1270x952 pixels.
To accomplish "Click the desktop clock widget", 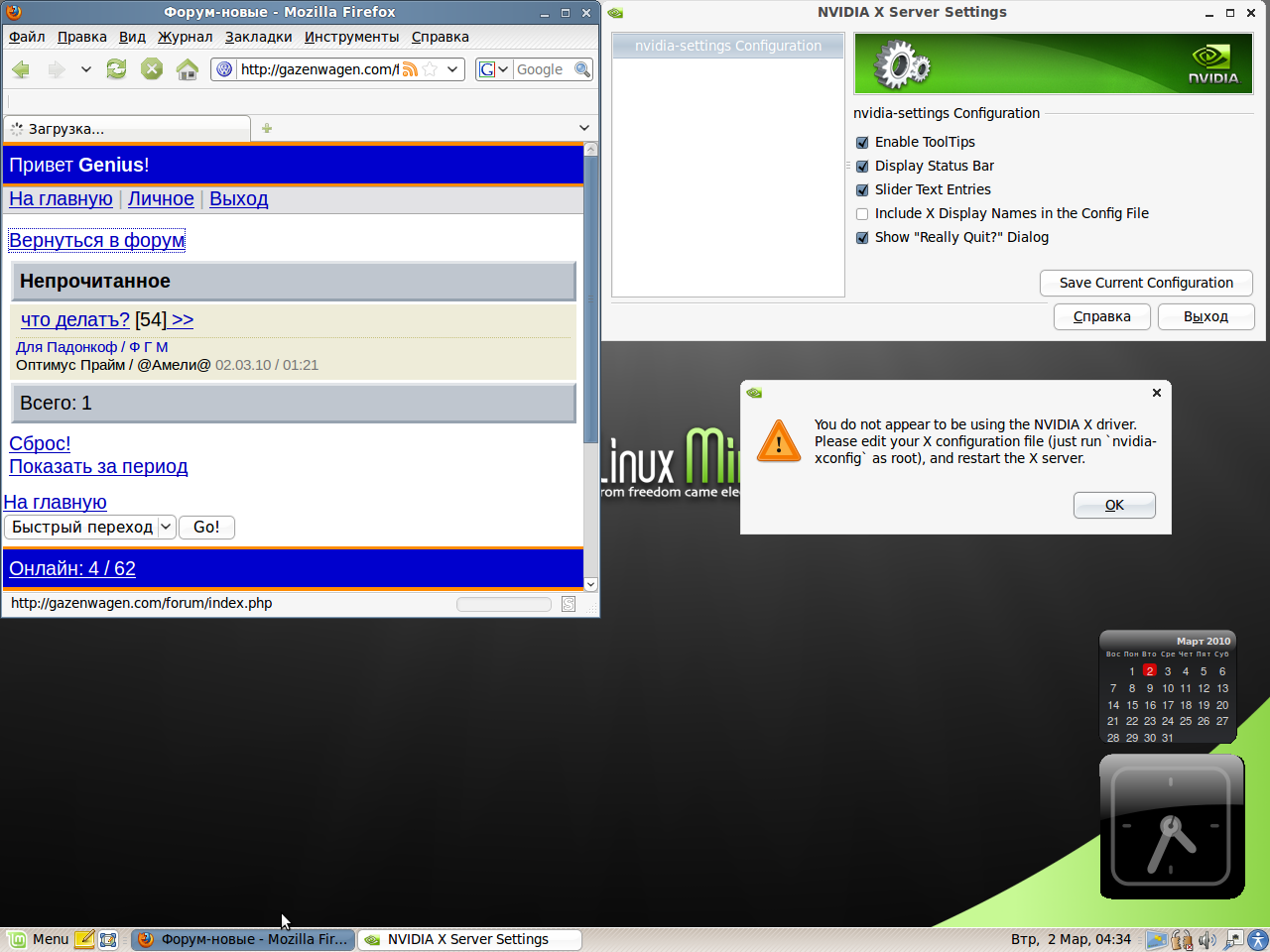I will tap(1172, 827).
